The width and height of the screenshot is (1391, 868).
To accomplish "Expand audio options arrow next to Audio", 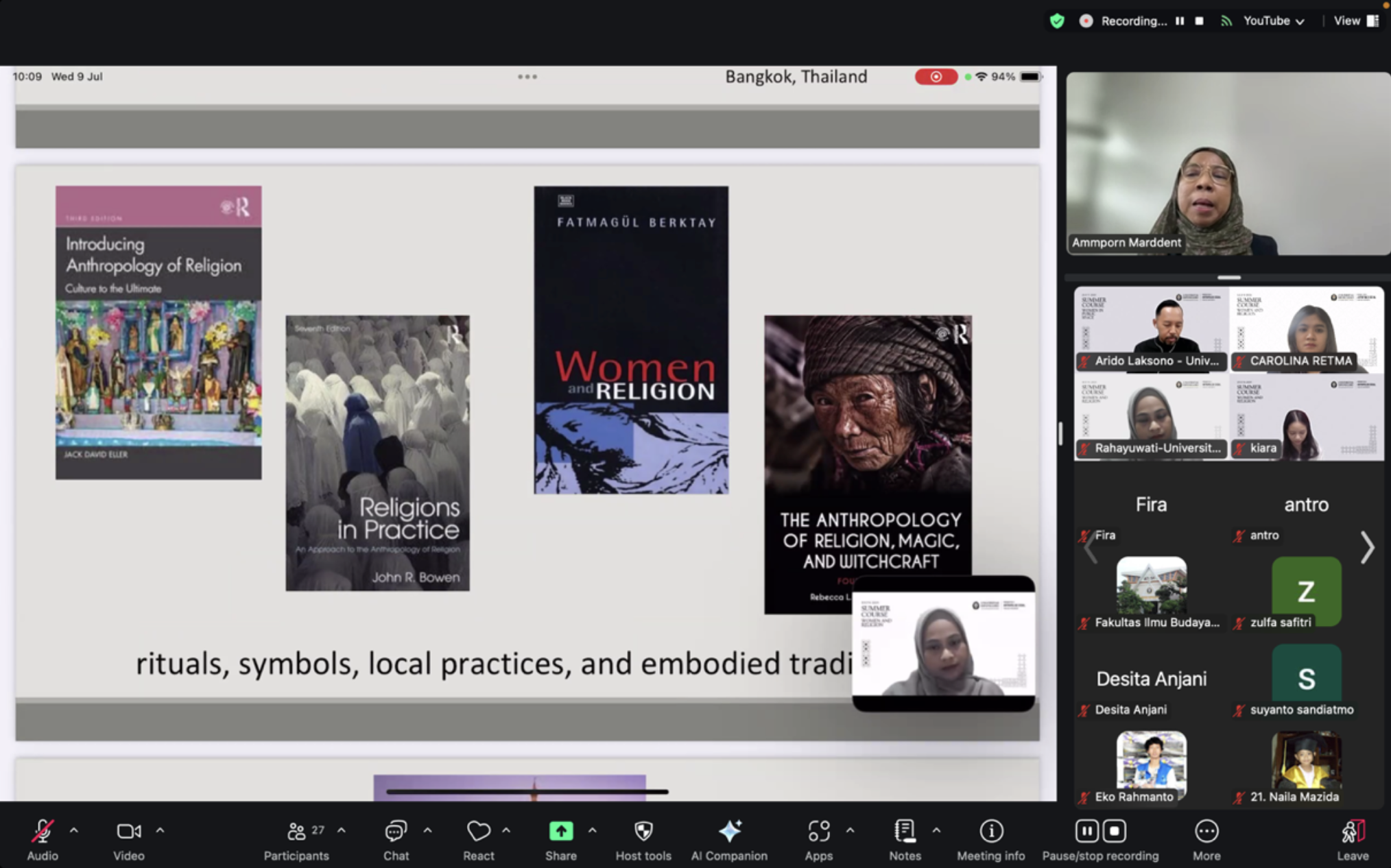I will [x=74, y=830].
